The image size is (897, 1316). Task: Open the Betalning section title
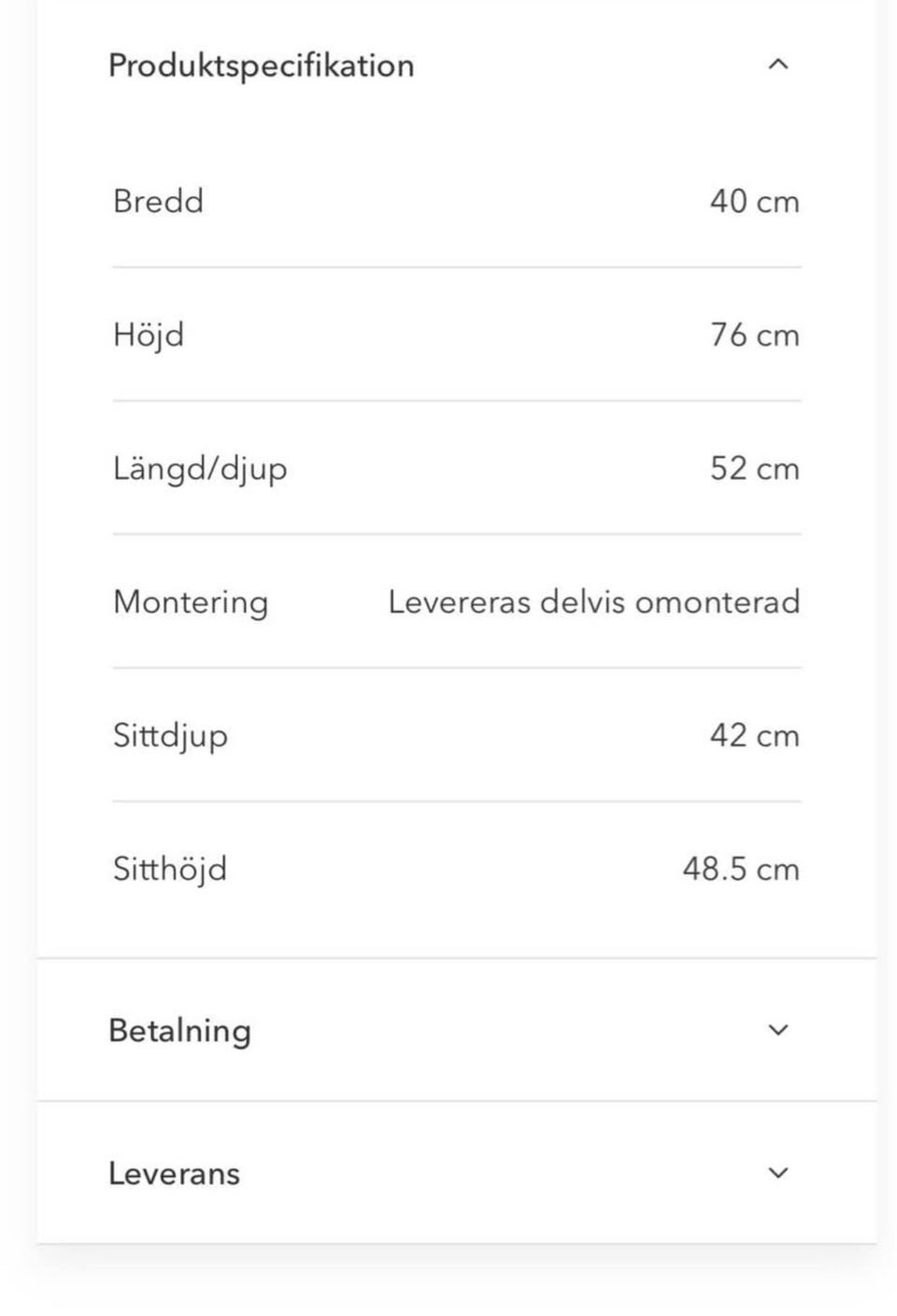click(179, 1030)
